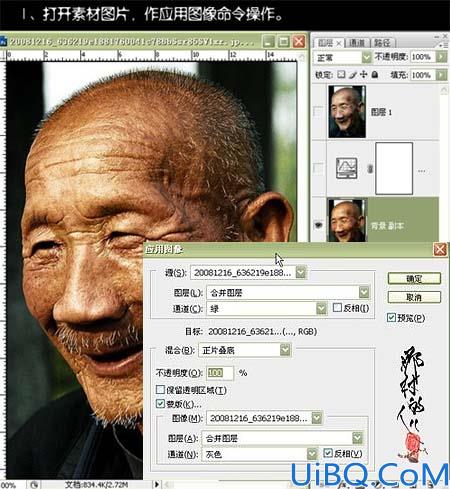Open the 填充 fill slider arrow
The height and width of the screenshot is (489, 450).
(x=441, y=75)
